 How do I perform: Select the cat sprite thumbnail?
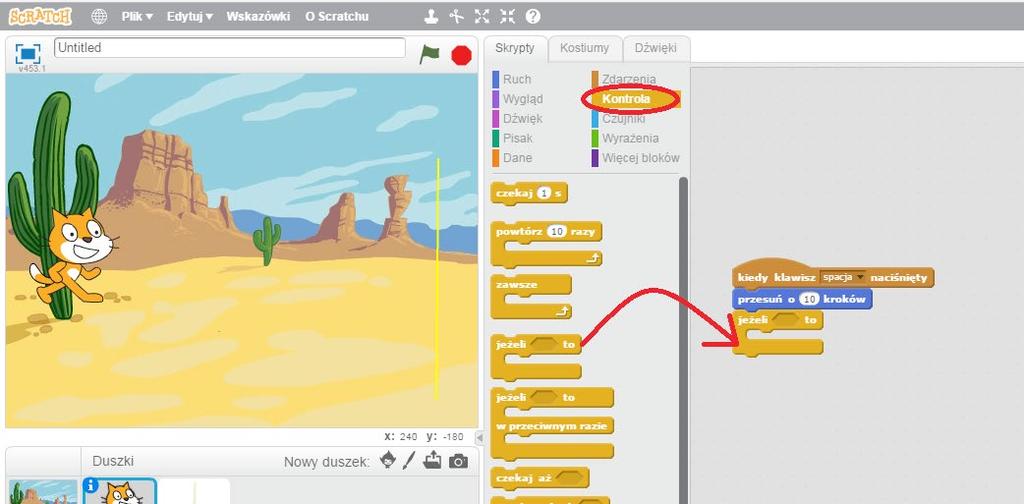pos(120,492)
